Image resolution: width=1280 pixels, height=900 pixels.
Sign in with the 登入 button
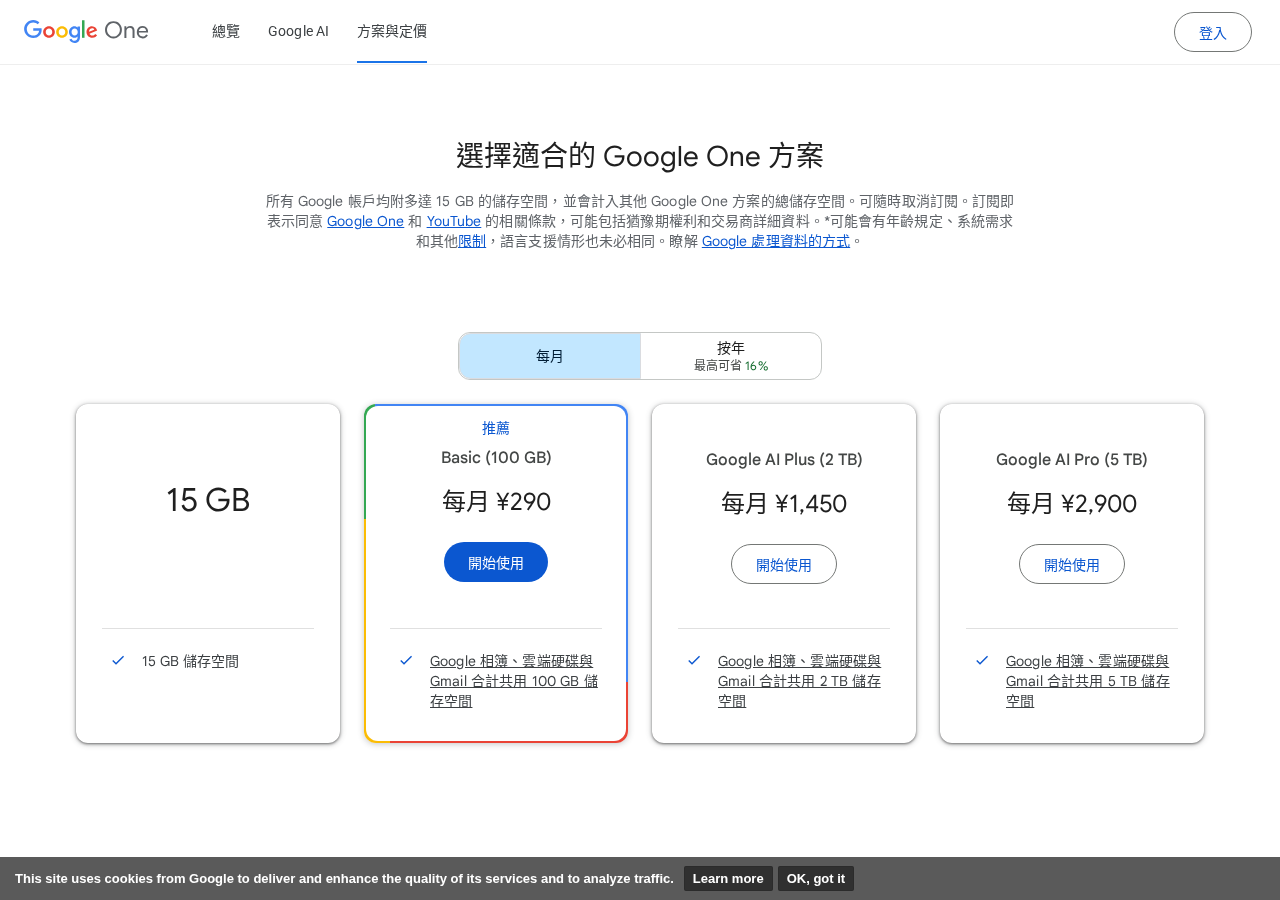point(1213,32)
